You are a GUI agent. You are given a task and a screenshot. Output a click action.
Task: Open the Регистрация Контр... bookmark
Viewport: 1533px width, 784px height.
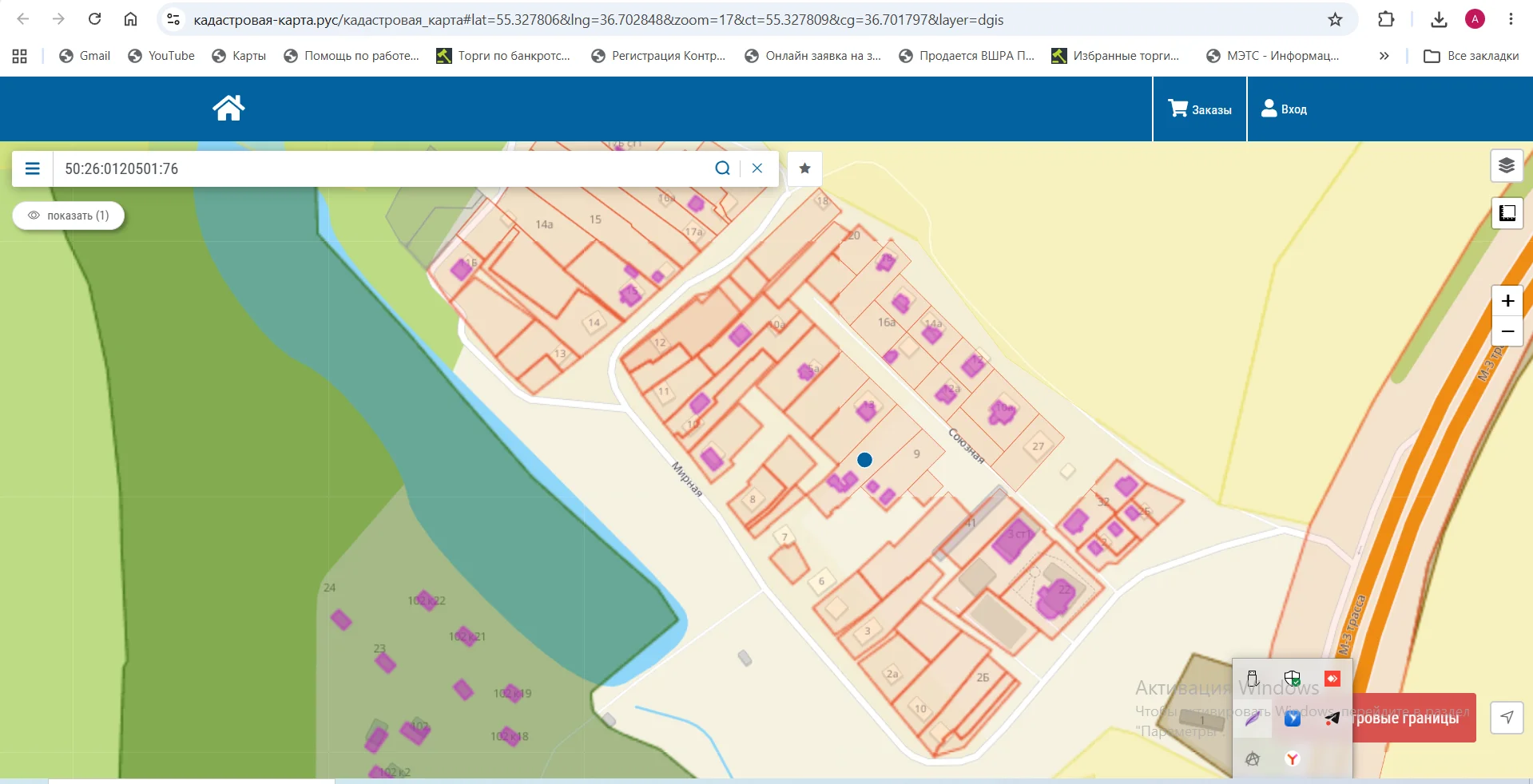pos(658,56)
